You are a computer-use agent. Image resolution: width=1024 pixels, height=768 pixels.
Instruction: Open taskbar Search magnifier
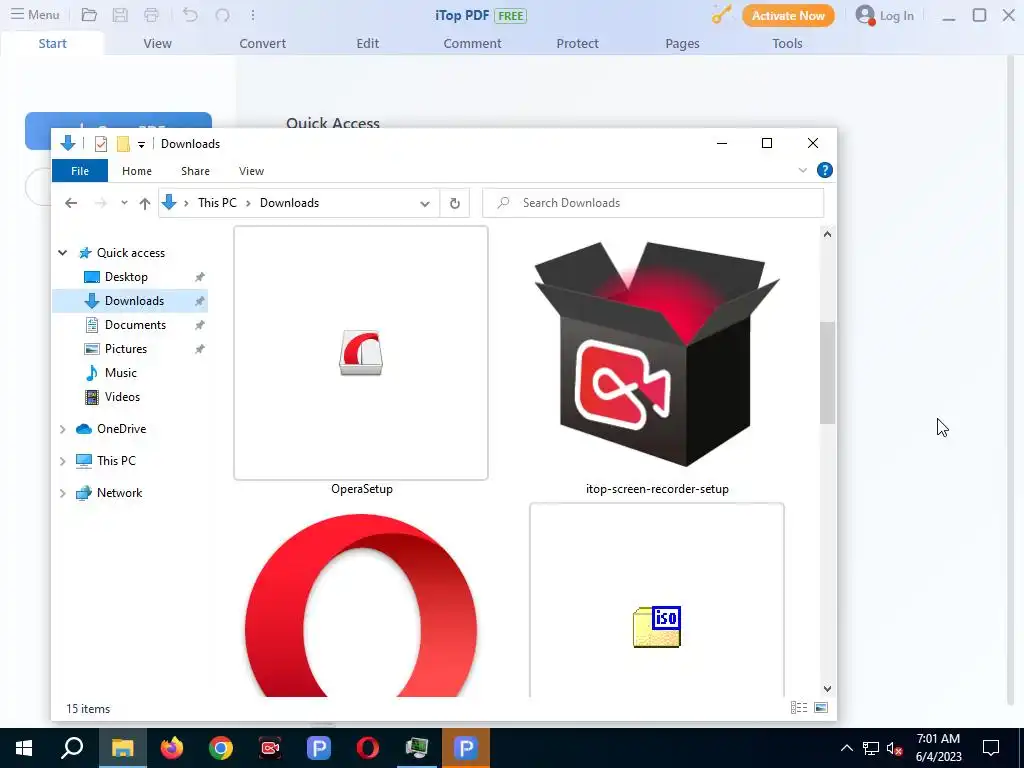(72, 748)
